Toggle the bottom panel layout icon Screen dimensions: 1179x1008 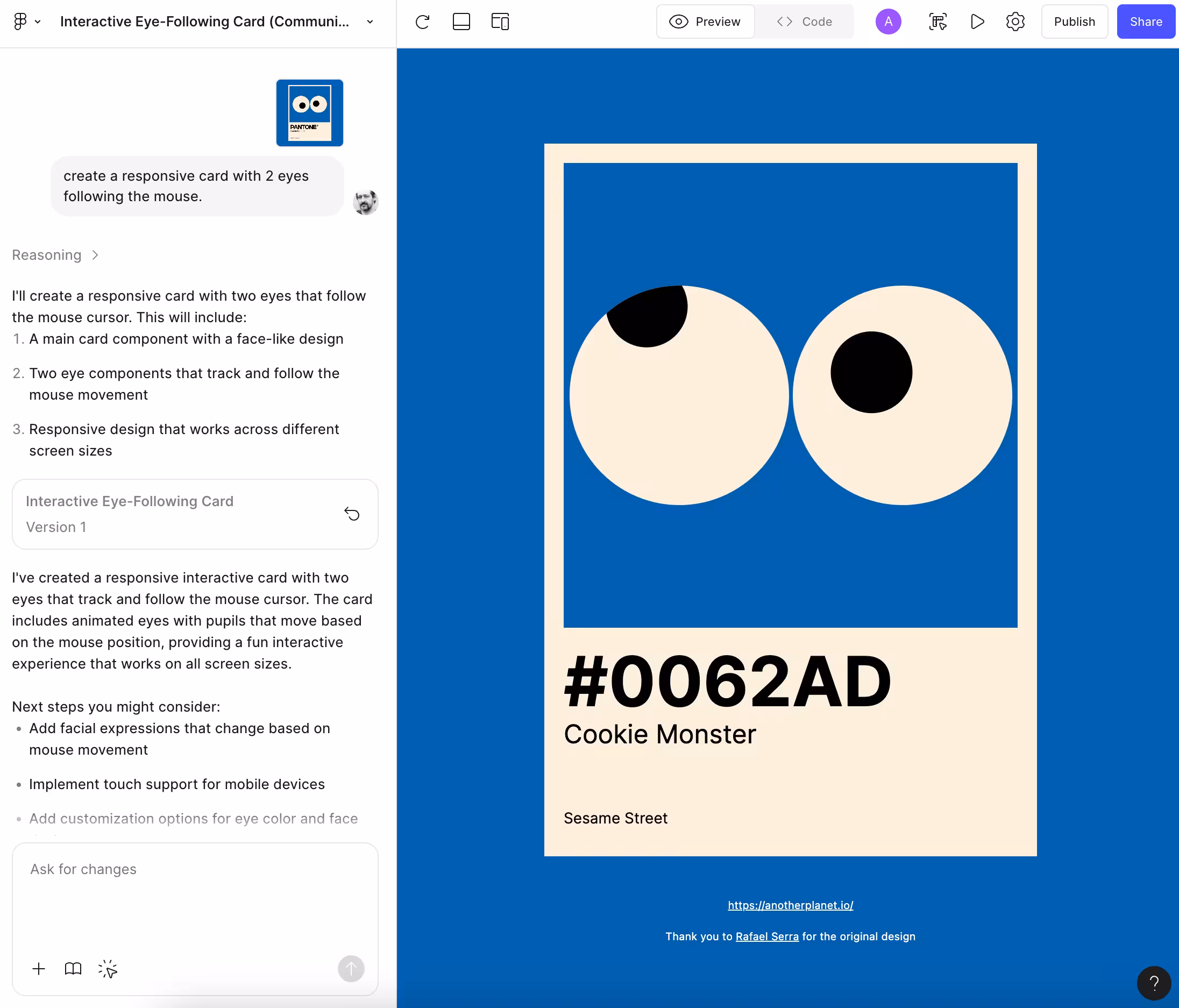(461, 22)
